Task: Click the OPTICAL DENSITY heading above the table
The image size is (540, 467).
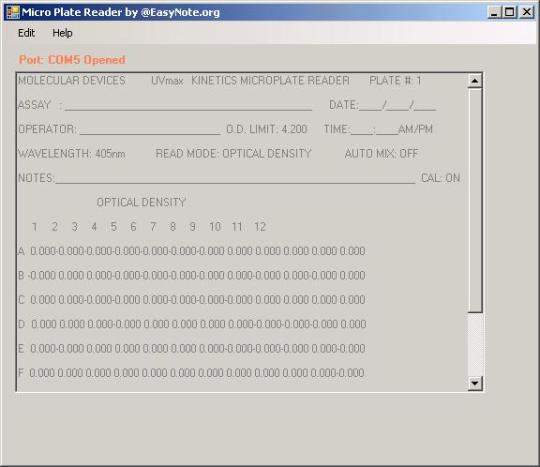Action: point(141,203)
